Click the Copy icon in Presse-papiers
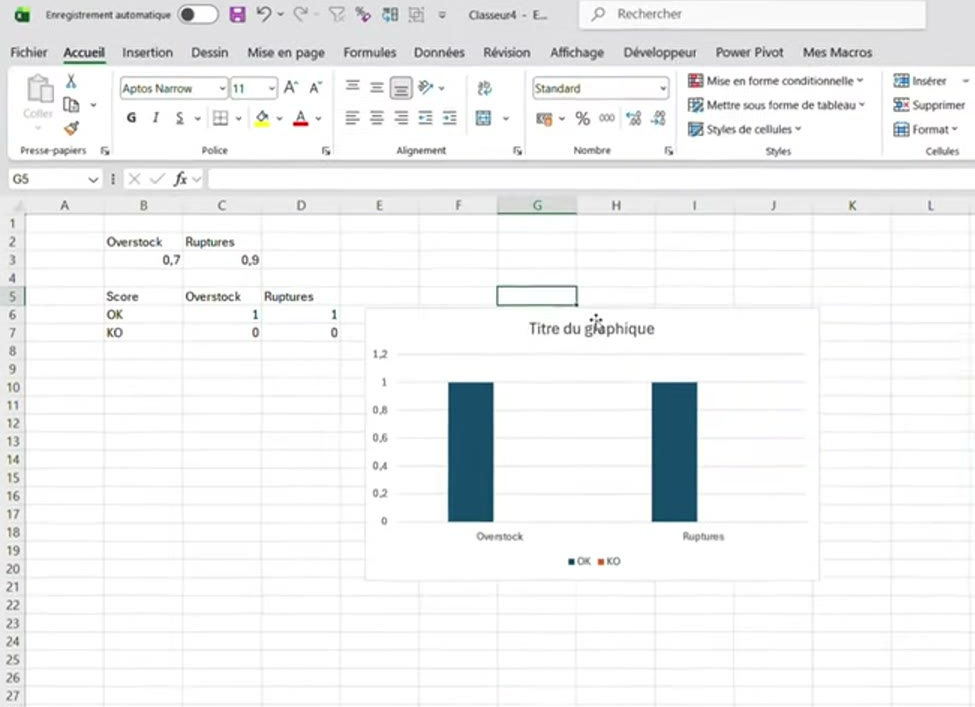975x707 pixels. pyautogui.click(x=71, y=104)
